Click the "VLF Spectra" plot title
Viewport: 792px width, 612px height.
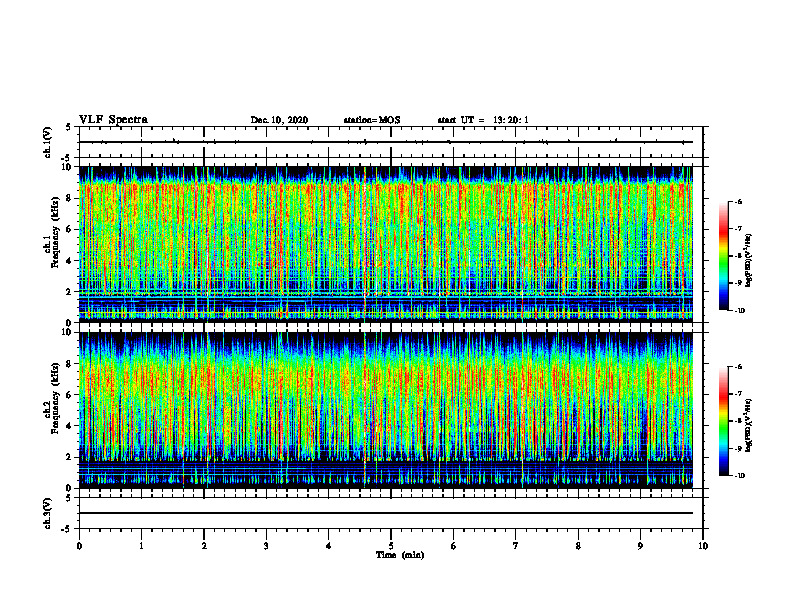click(x=113, y=120)
